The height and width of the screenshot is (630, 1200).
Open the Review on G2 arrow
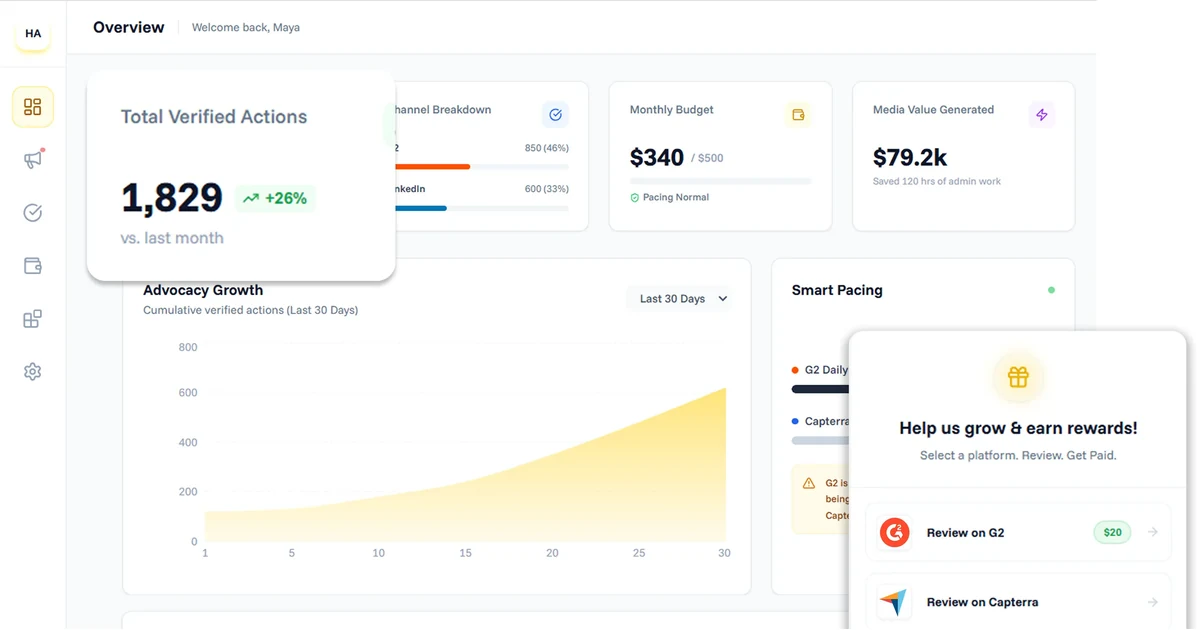click(x=1153, y=533)
